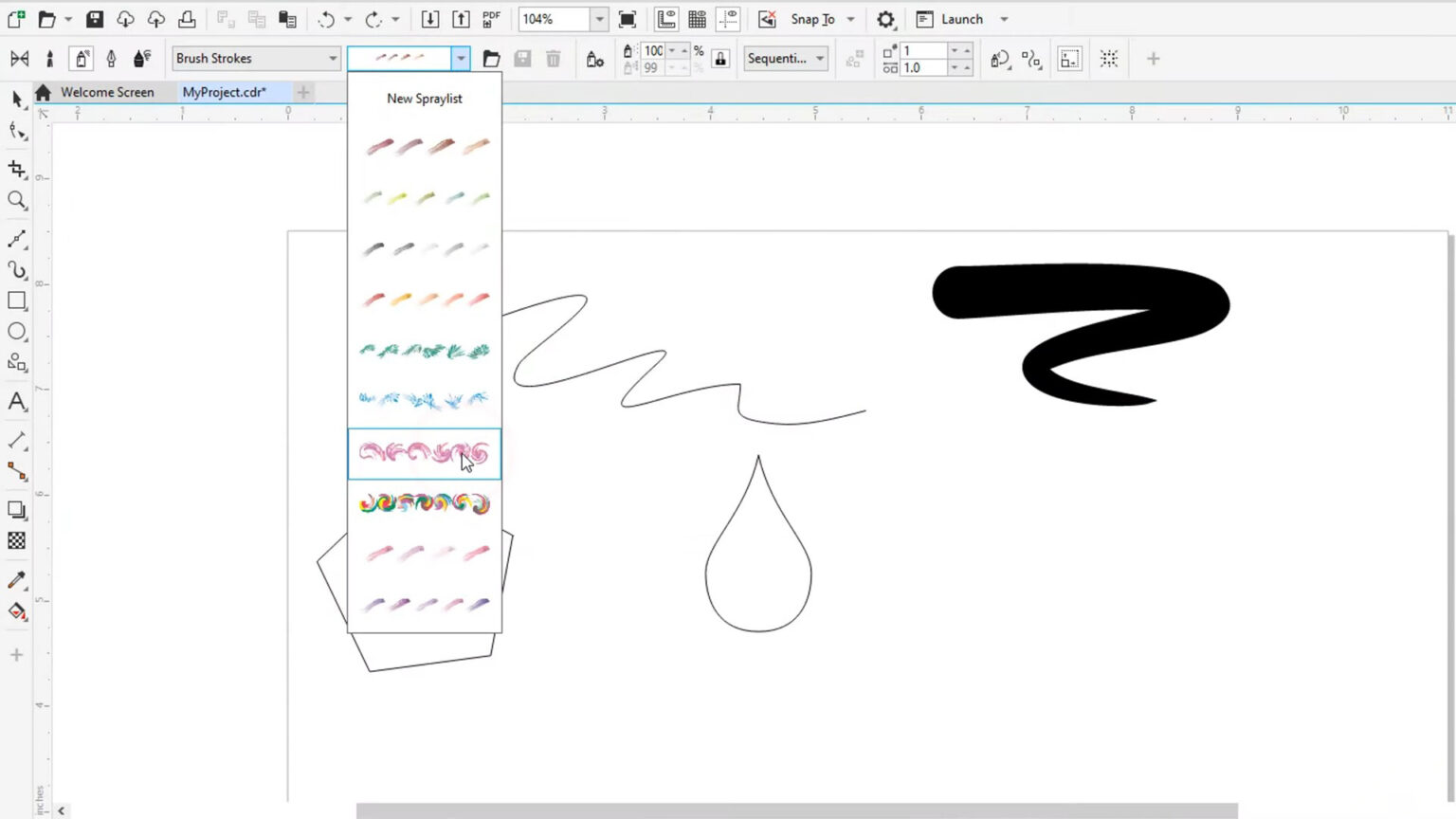Toggle the scale lock padlock
This screenshot has height=819, width=1456.
tap(720, 59)
